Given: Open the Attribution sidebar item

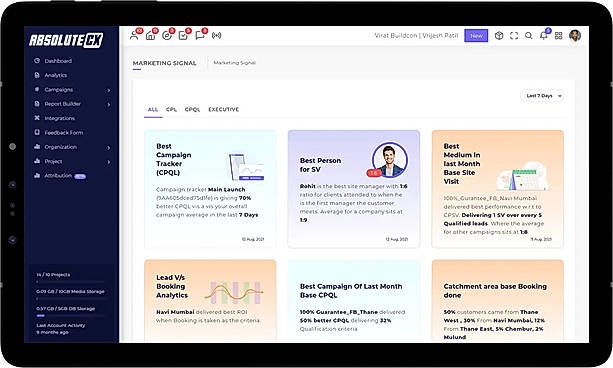Looking at the screenshot, I should click(x=58, y=176).
